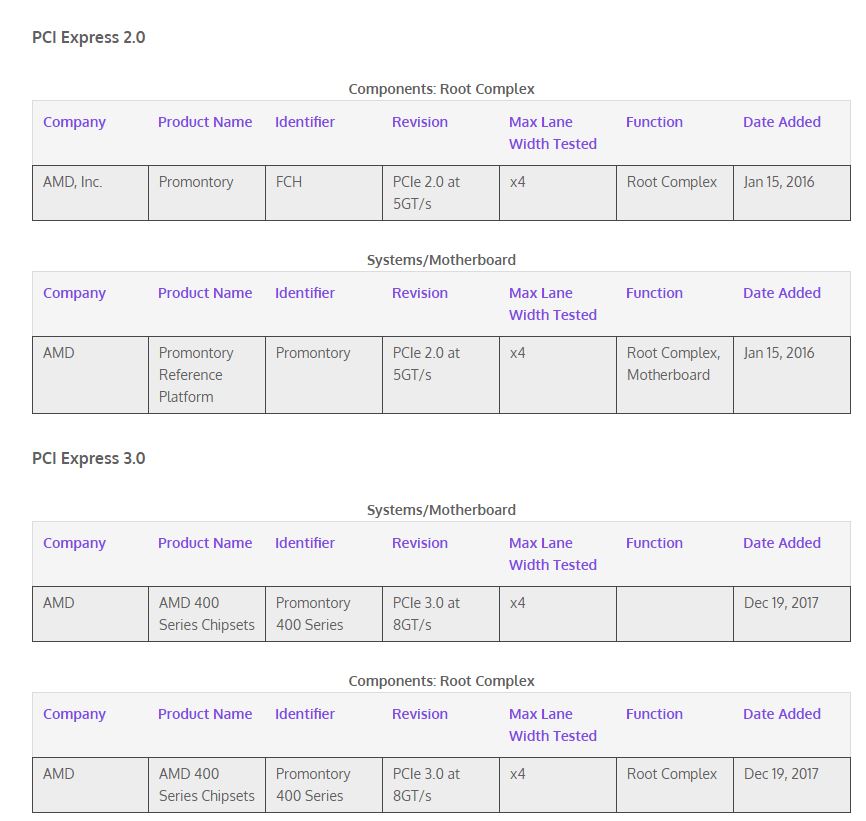The height and width of the screenshot is (821, 866).
Task: Click Date Added header in PCIe 2.0 Systems/Motherboard table
Action: pyautogui.click(x=781, y=293)
